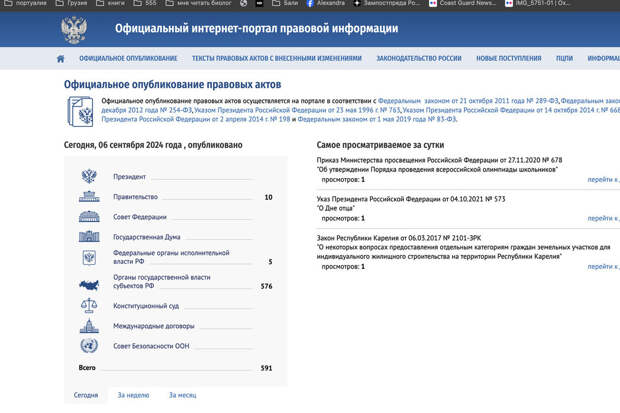Image resolution: width=620 pixels, height=413 pixels.
Task: Click the heading Официальное опубликование правовых актов
Action: pyautogui.click(x=172, y=84)
